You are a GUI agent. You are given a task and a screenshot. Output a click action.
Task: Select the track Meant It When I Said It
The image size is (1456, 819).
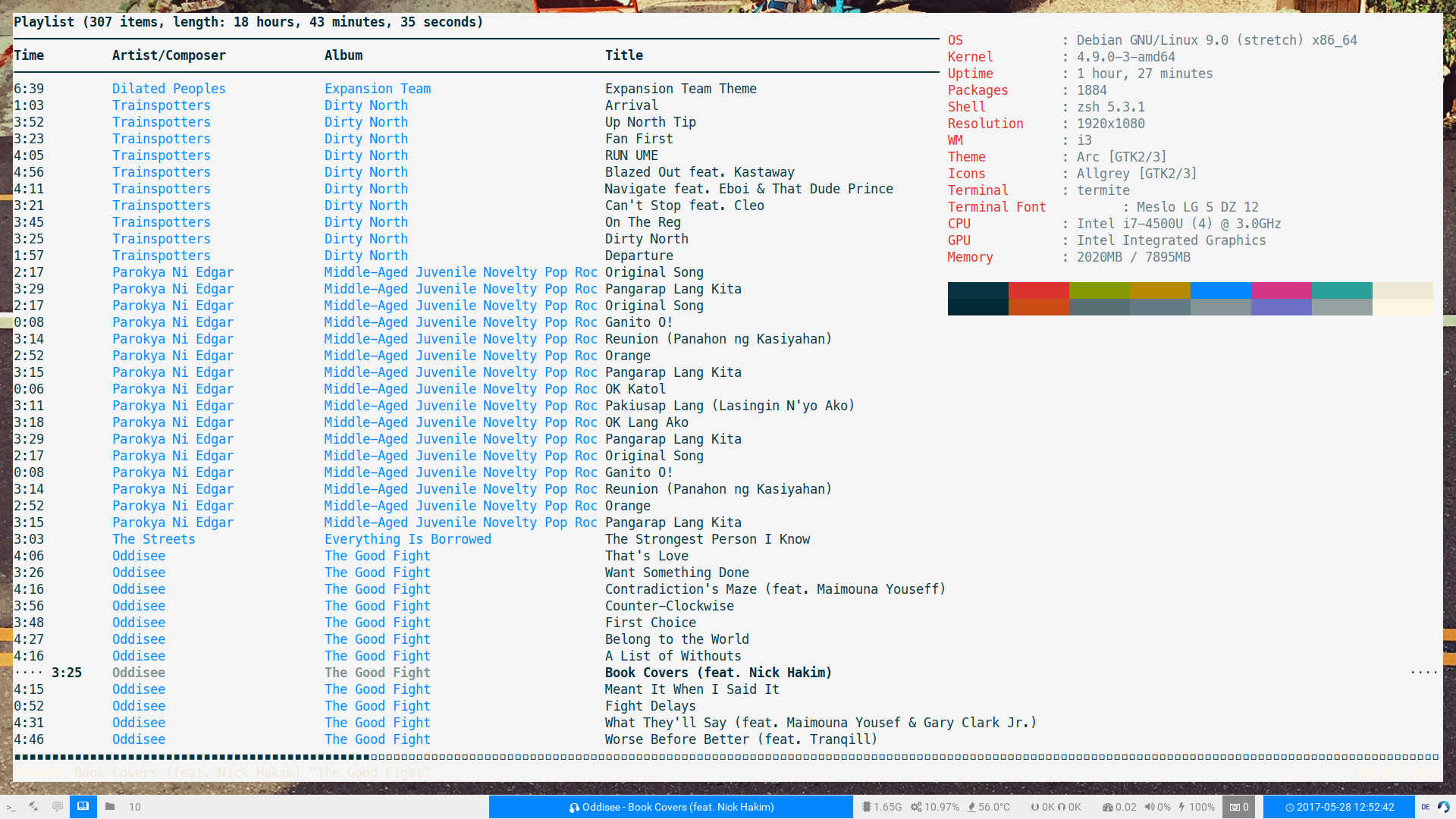pyautogui.click(x=692, y=689)
